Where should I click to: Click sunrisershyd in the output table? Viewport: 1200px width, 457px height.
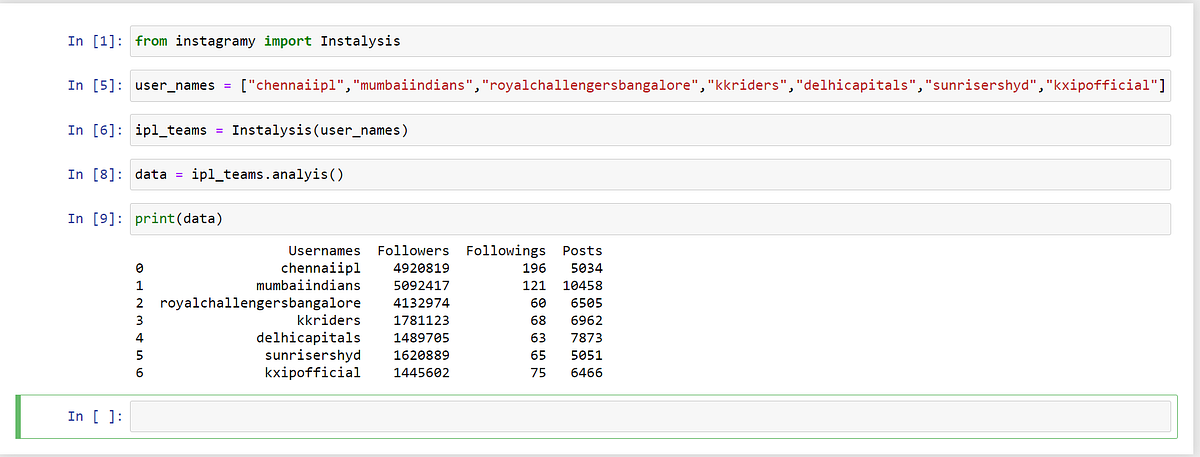[312, 355]
